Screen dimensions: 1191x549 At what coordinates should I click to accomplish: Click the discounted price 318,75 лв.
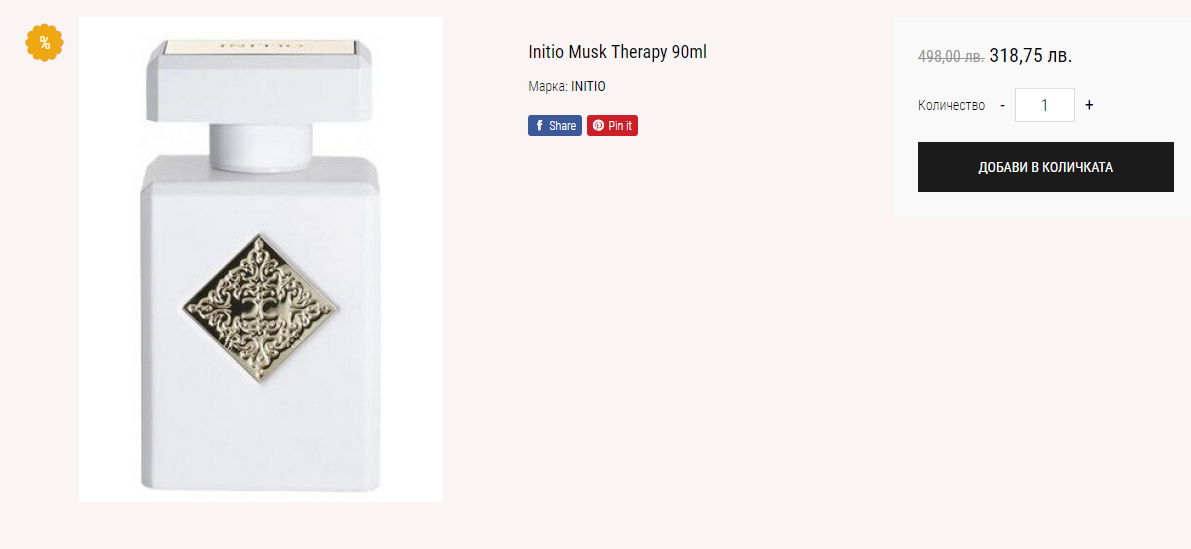click(x=1031, y=55)
